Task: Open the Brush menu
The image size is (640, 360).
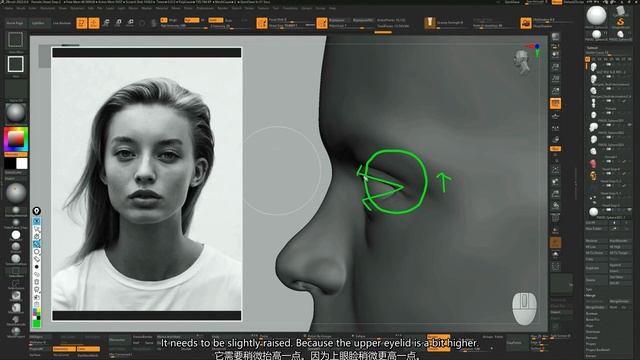Action: (20, 8)
